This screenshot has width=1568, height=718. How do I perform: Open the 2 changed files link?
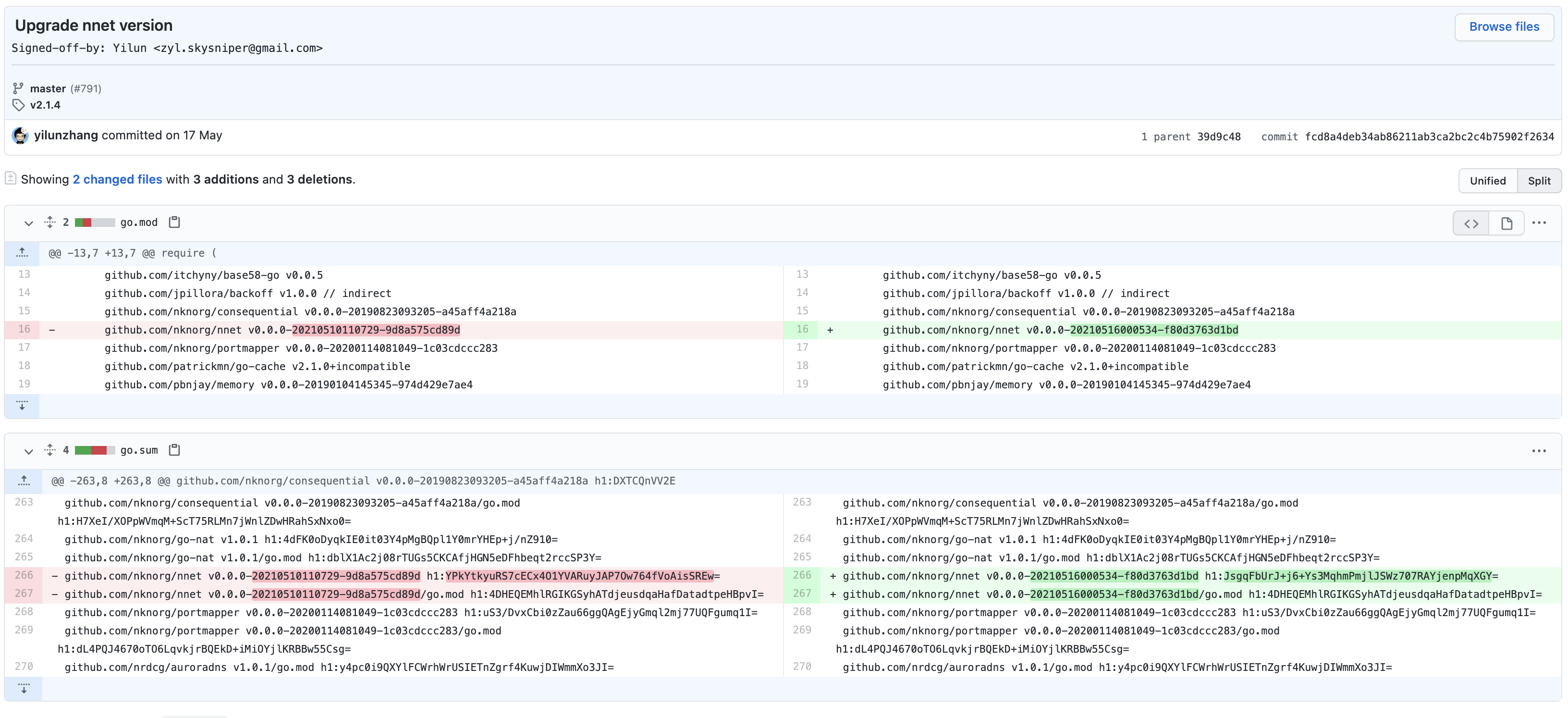click(x=118, y=180)
